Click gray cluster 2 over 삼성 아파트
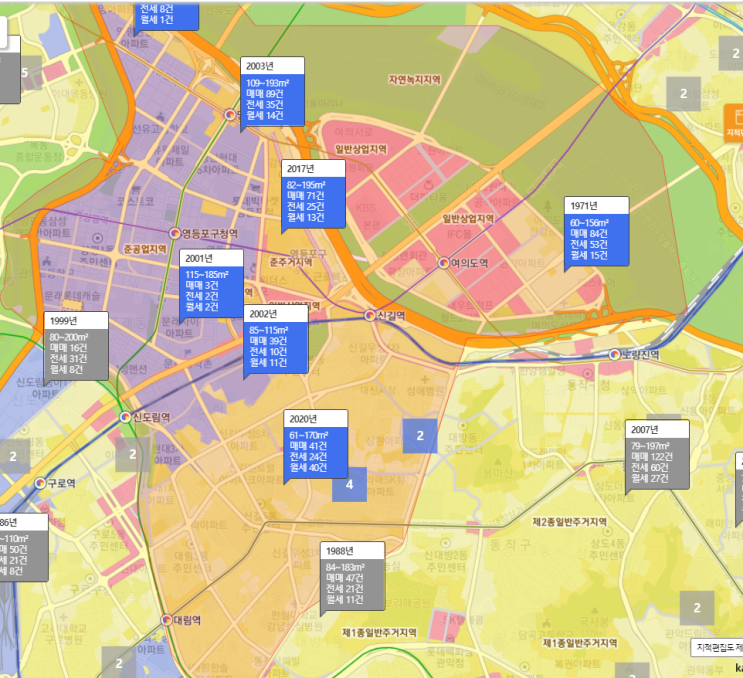The height and width of the screenshot is (678, 743). (x=683, y=94)
